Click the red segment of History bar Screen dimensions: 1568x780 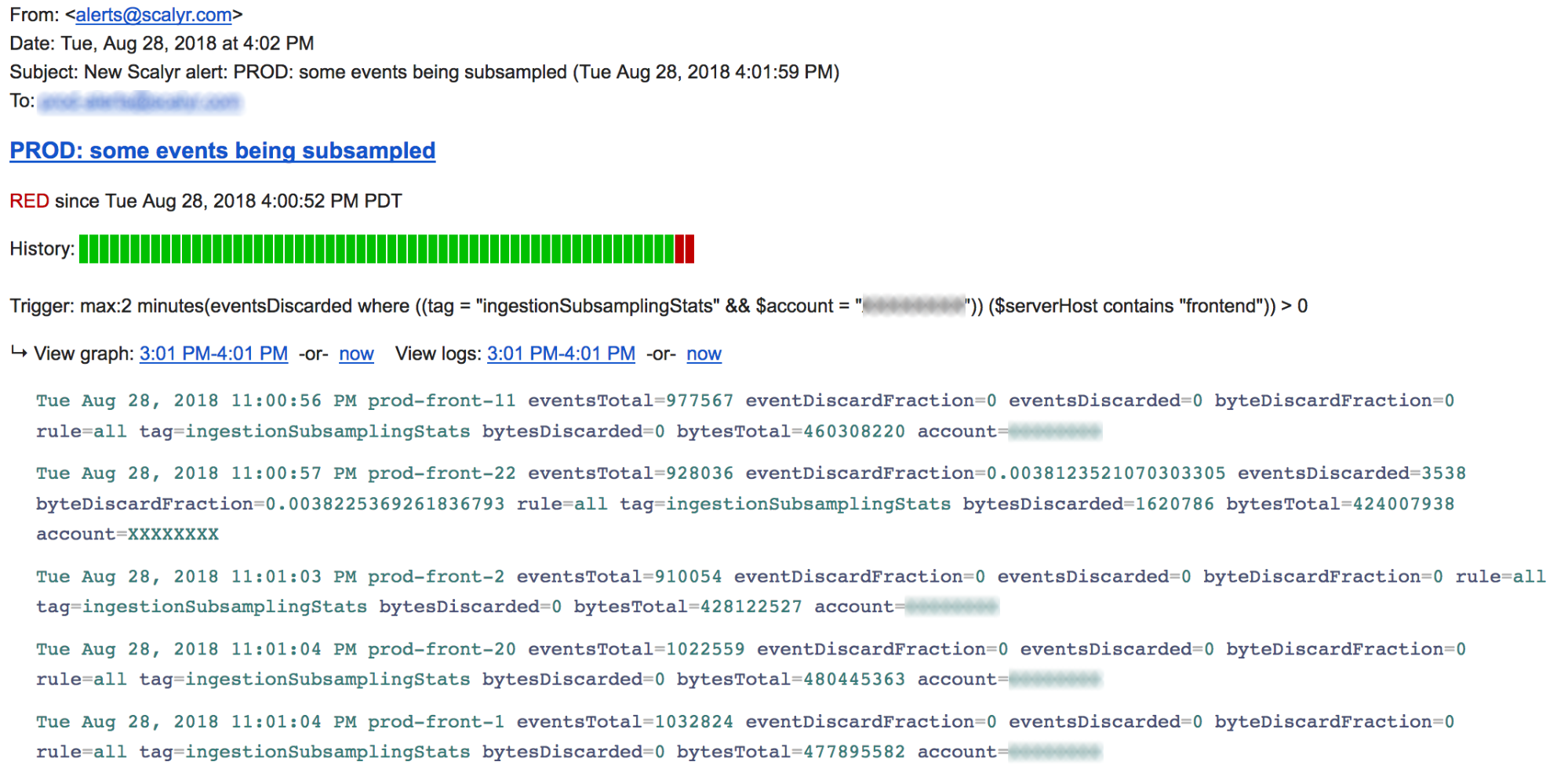tap(685, 249)
